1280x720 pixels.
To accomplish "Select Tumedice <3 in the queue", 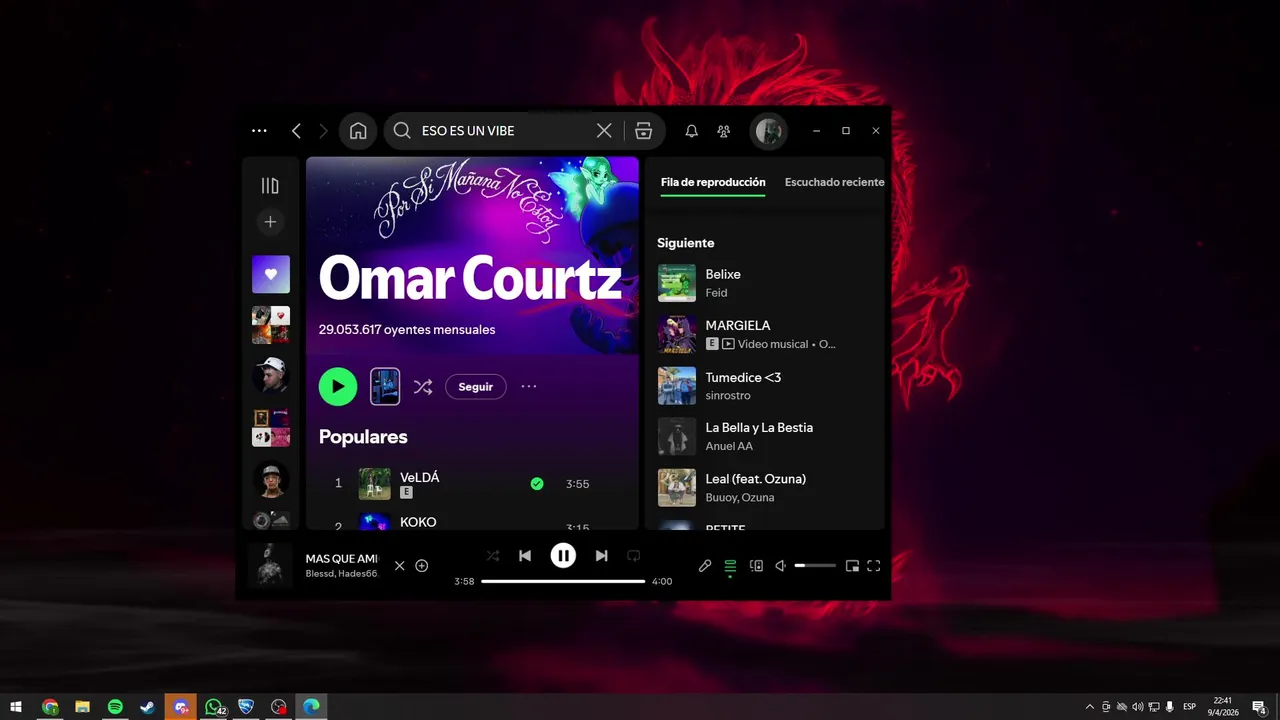I will click(x=765, y=385).
